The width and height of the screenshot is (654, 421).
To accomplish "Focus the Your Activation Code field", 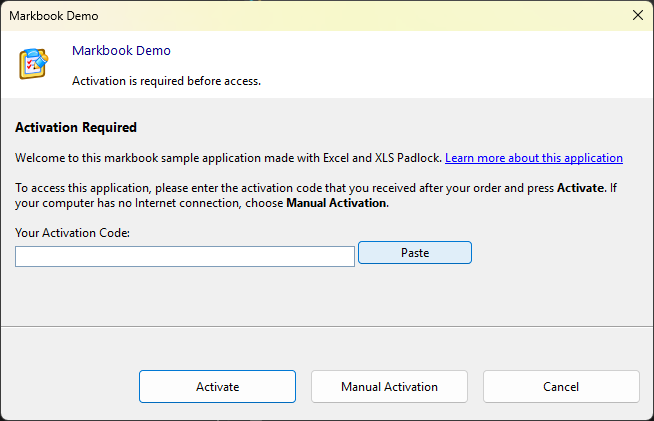I will 185,256.
